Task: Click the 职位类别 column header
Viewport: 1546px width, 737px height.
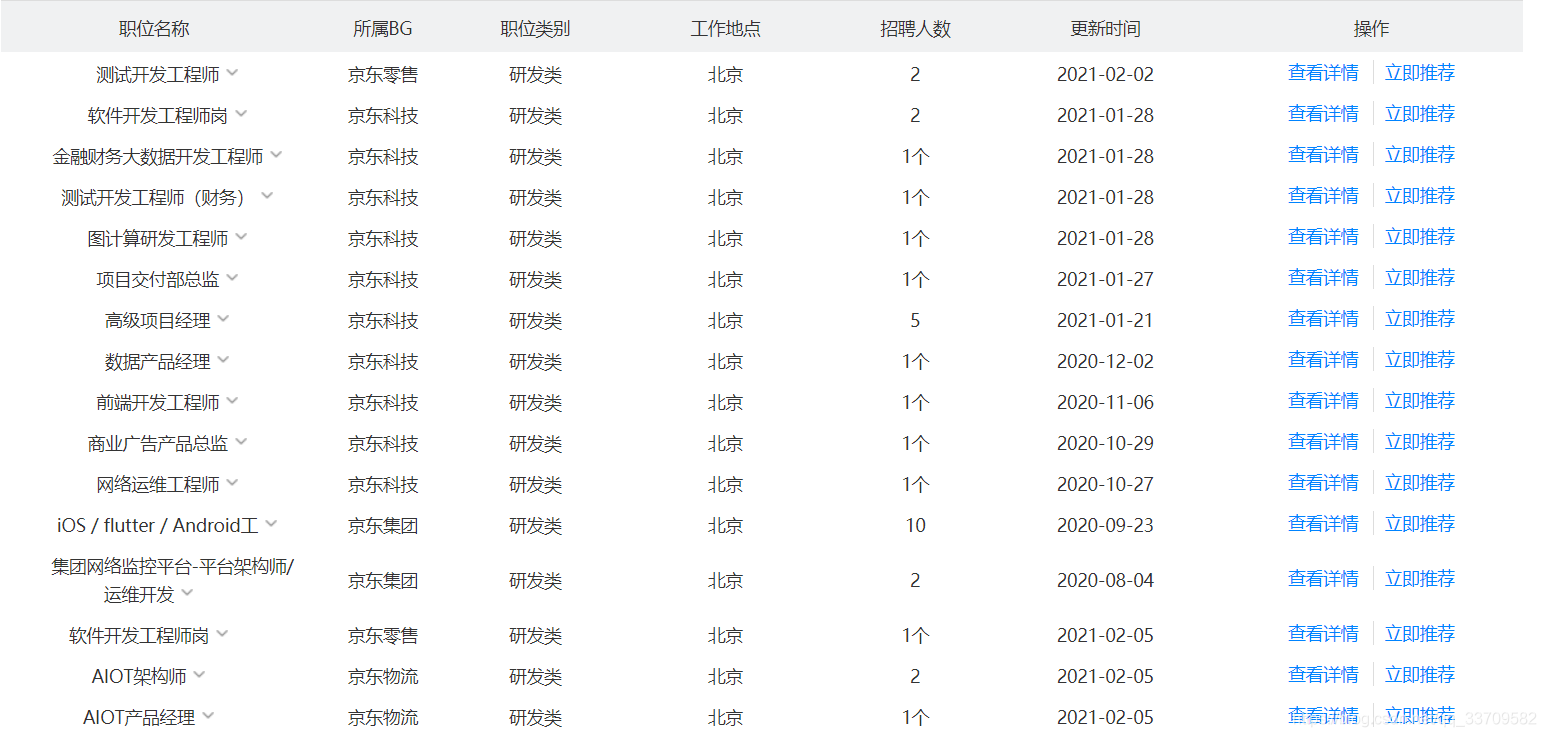Action: 535,29
